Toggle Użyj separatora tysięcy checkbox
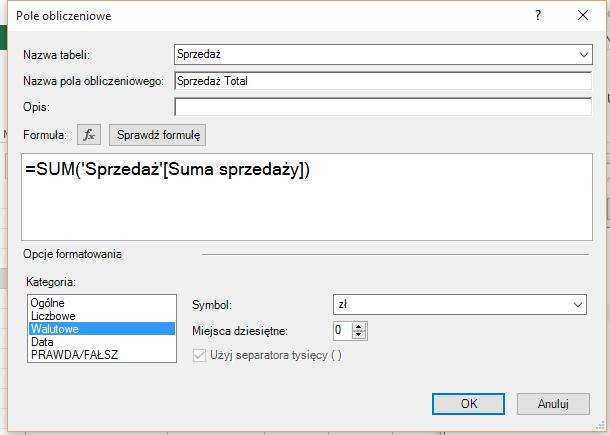The image size is (610, 435). (199, 355)
